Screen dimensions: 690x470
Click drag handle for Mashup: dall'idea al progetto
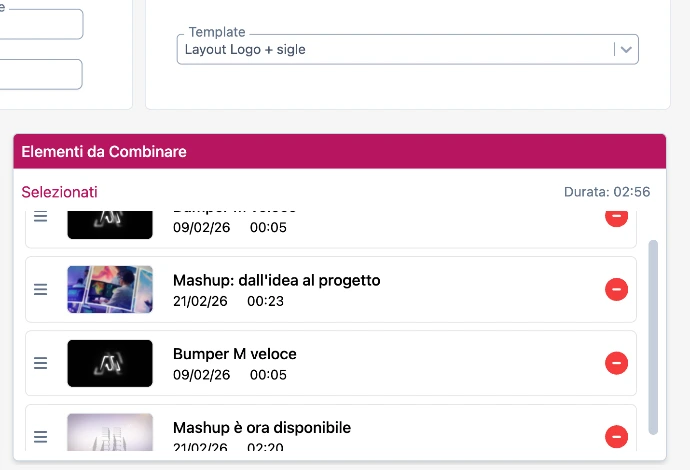coord(41,290)
